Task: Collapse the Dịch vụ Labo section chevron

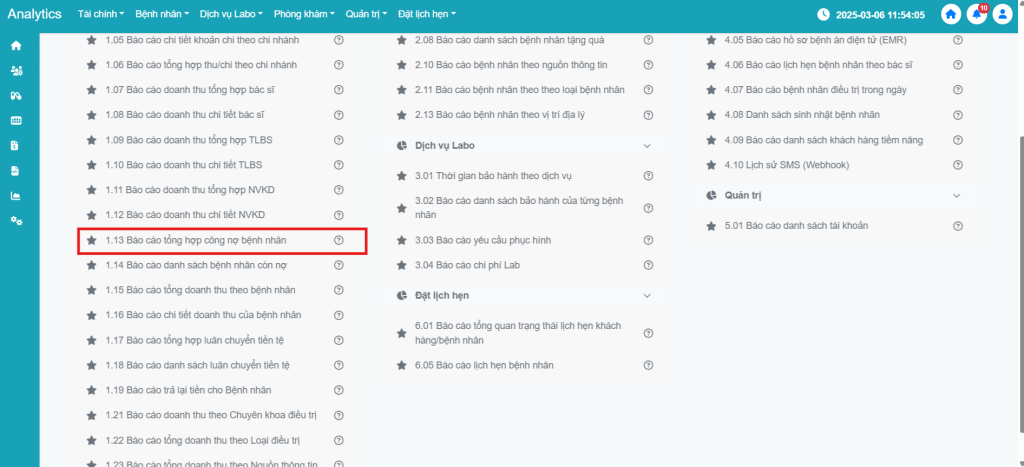Action: pos(647,146)
